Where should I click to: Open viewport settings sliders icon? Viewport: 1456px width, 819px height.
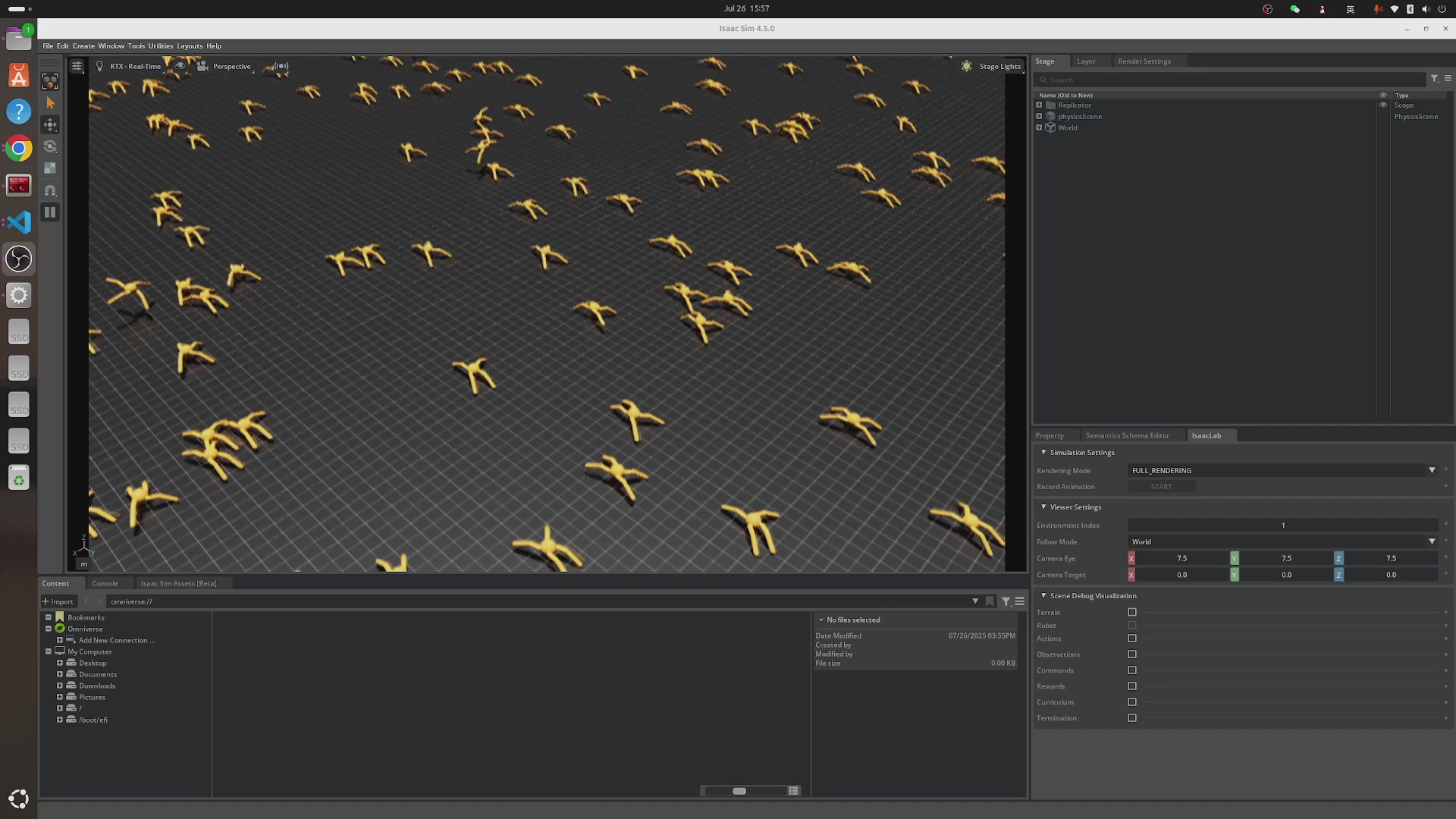(77, 67)
